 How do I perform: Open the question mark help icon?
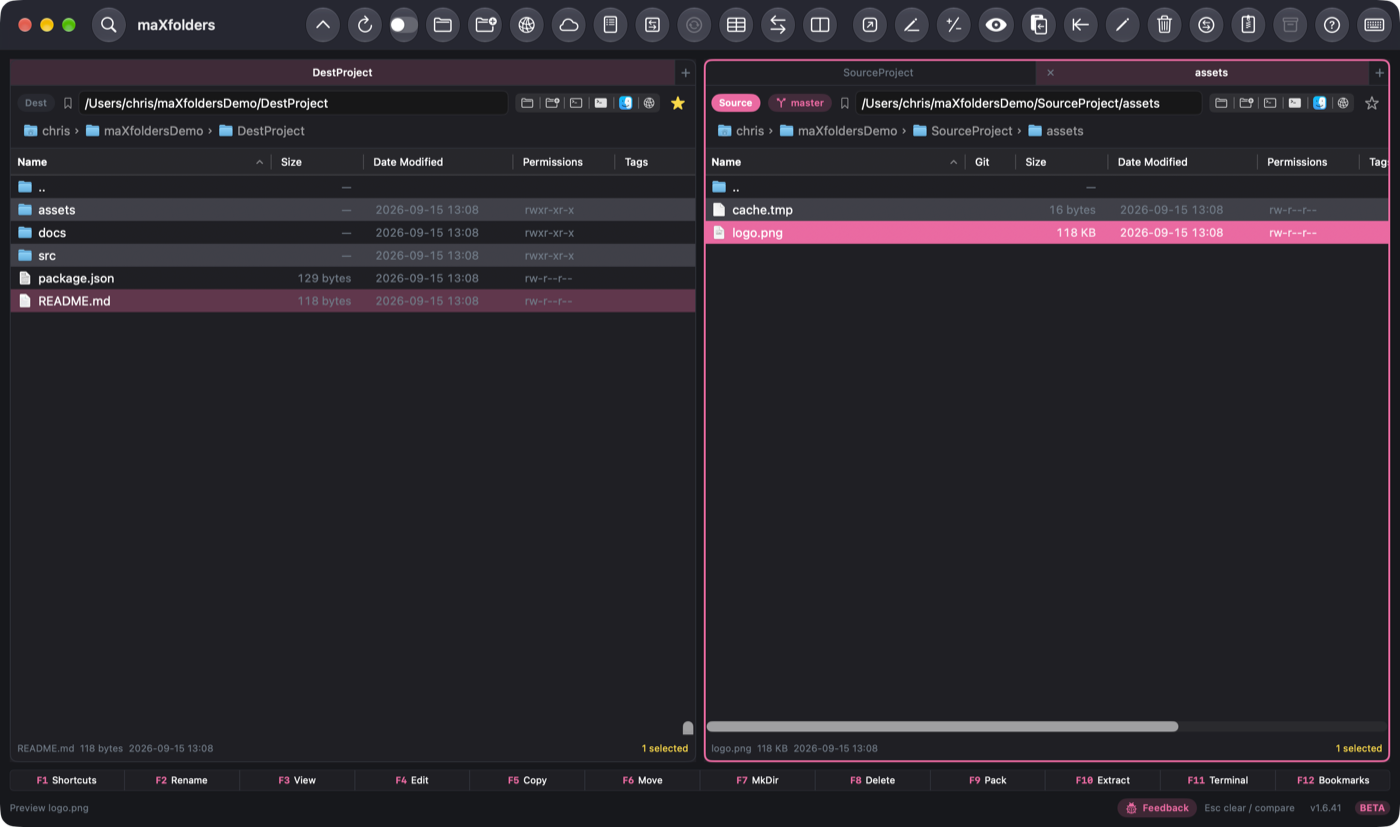point(1332,25)
